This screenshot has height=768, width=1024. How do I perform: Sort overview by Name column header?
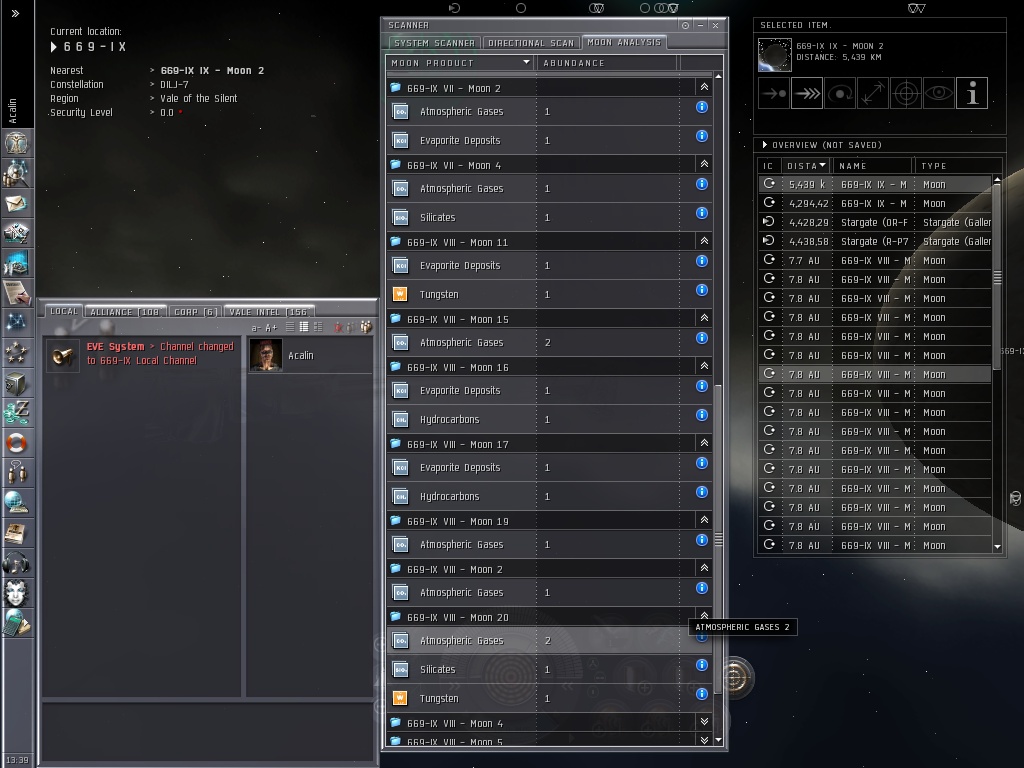(x=872, y=166)
